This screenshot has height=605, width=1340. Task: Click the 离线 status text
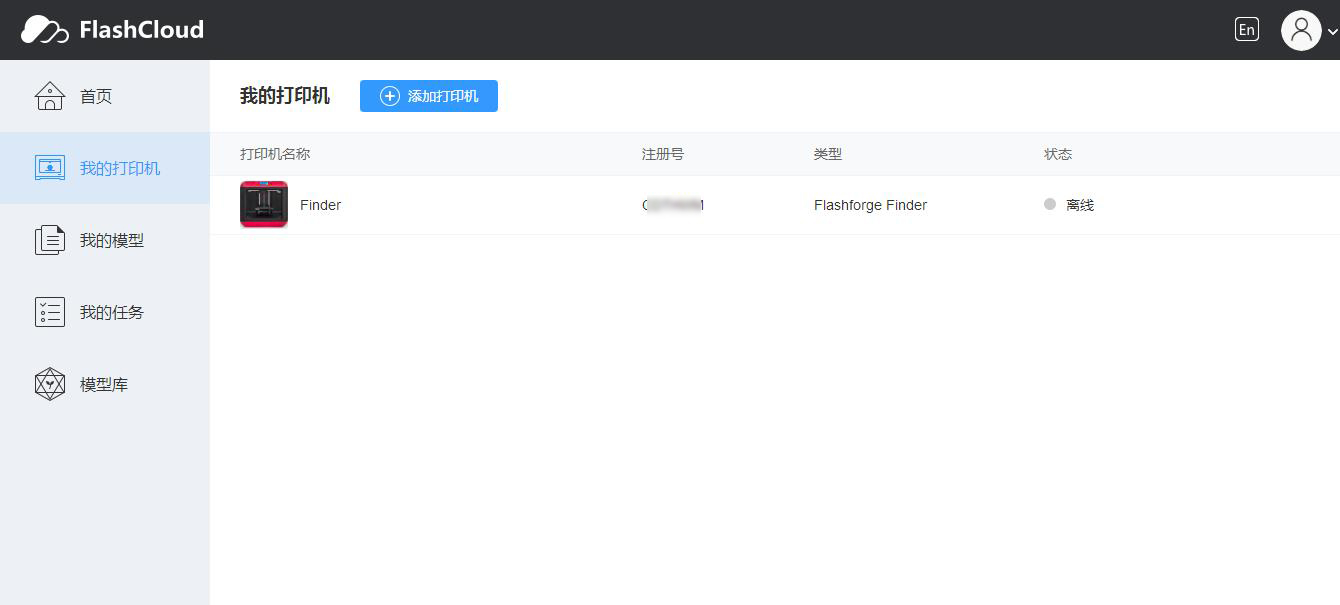1080,205
